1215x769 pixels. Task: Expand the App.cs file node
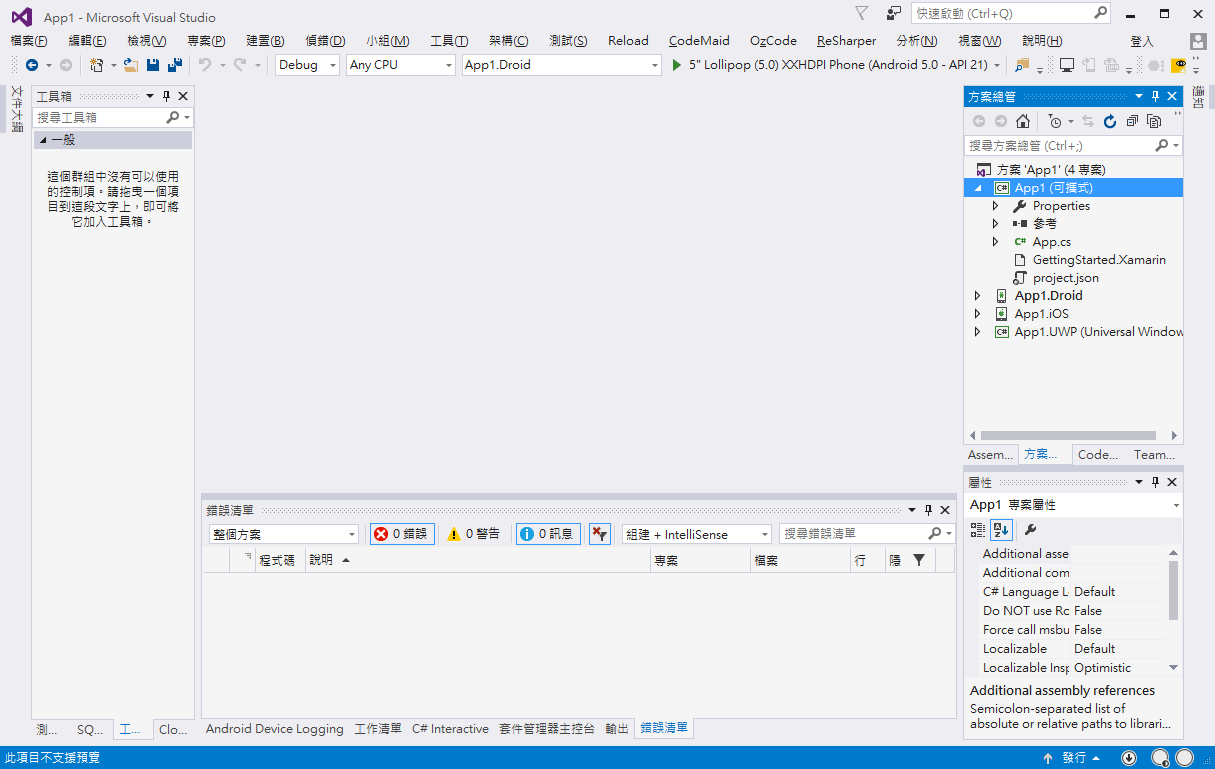tap(996, 242)
